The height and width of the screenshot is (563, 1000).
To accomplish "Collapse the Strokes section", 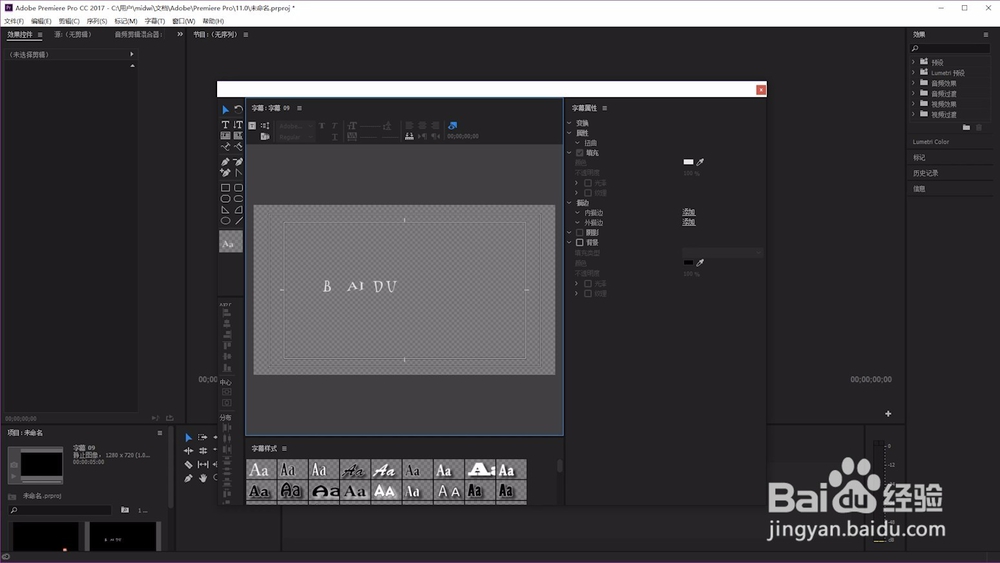I will [x=570, y=203].
